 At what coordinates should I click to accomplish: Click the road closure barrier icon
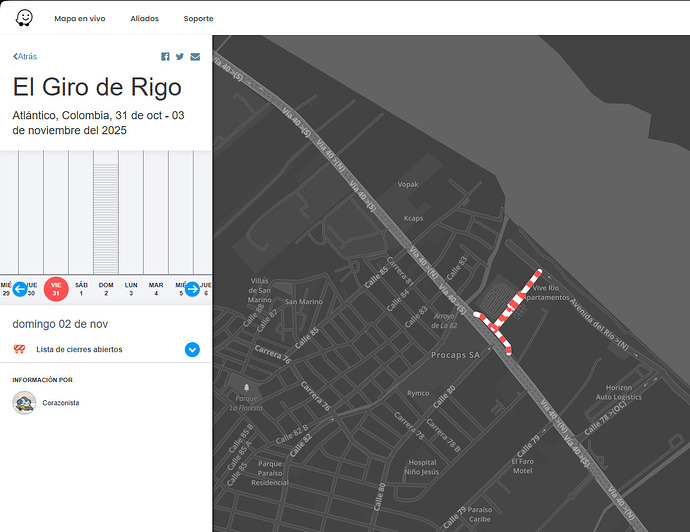(x=19, y=349)
